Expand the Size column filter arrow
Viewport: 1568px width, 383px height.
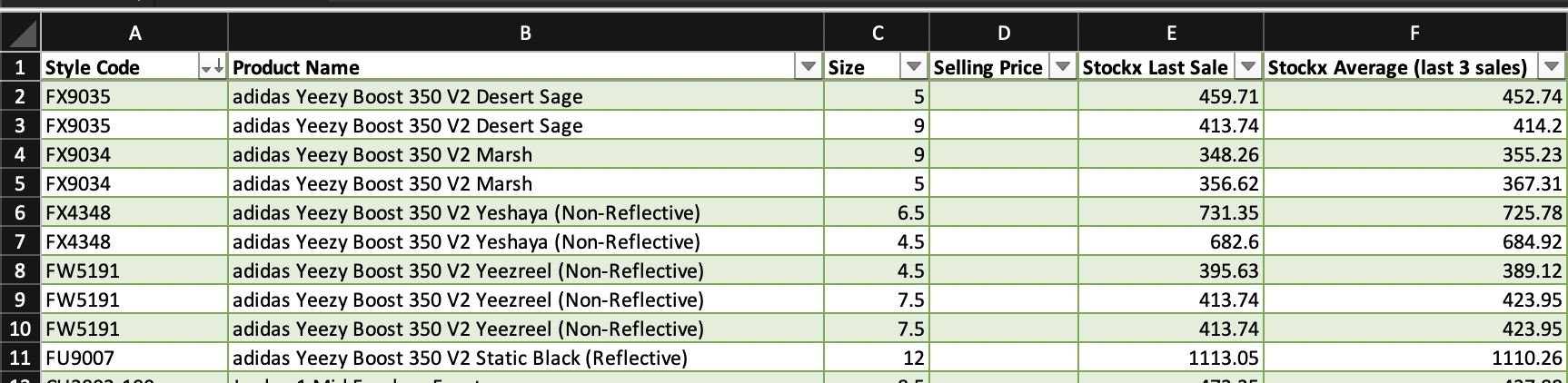[x=913, y=67]
